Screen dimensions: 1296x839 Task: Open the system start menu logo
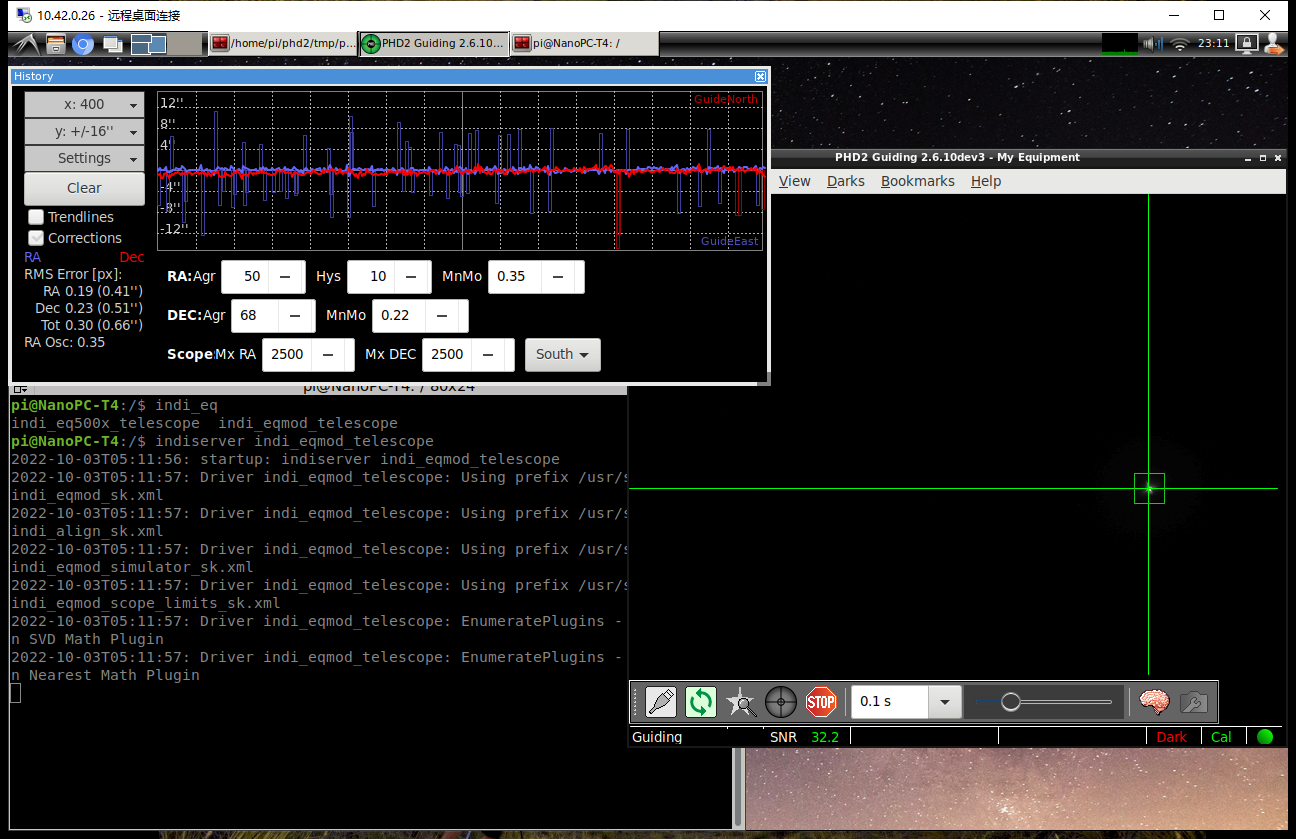(24, 44)
